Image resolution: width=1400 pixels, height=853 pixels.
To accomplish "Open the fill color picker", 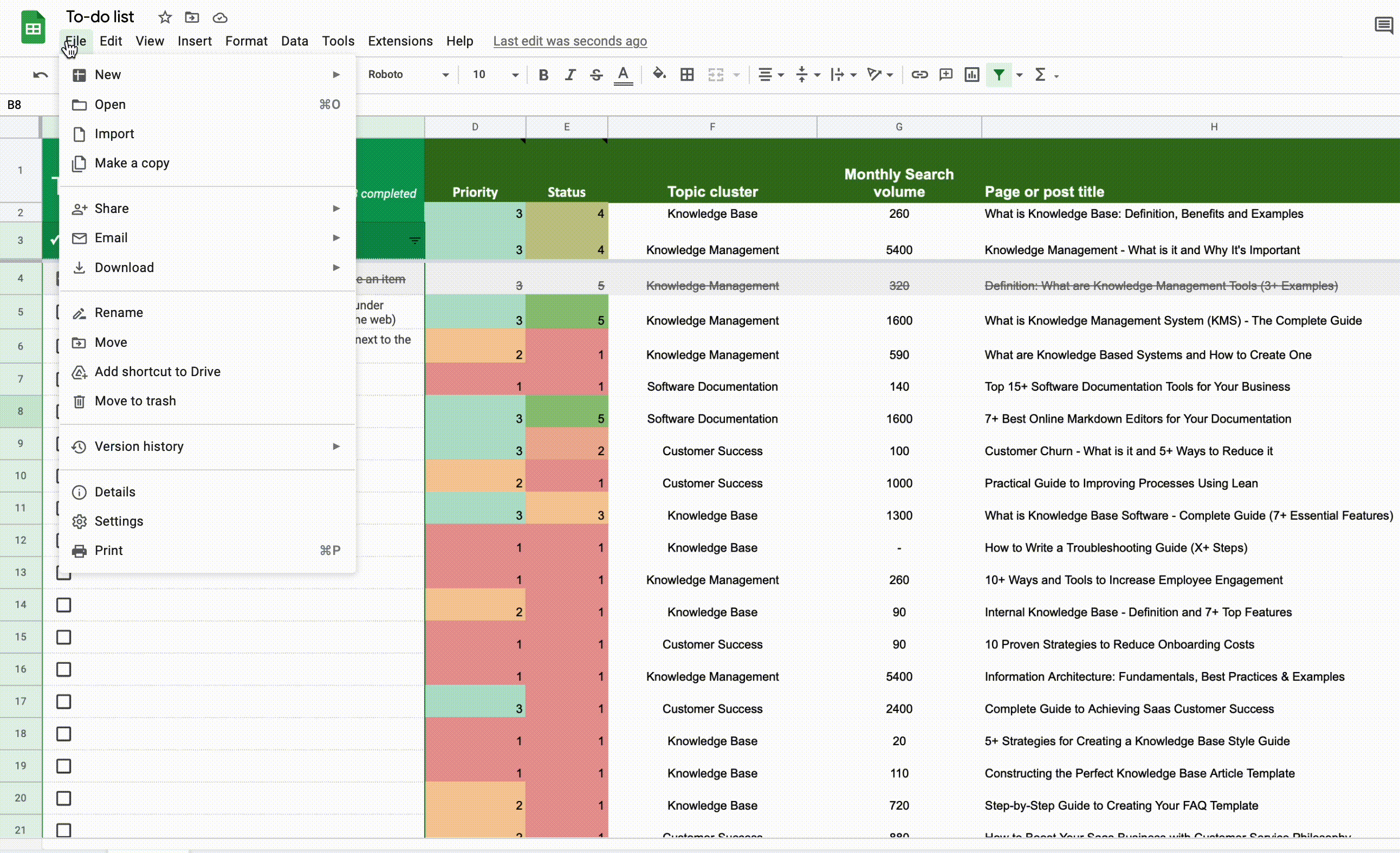I will point(658,74).
